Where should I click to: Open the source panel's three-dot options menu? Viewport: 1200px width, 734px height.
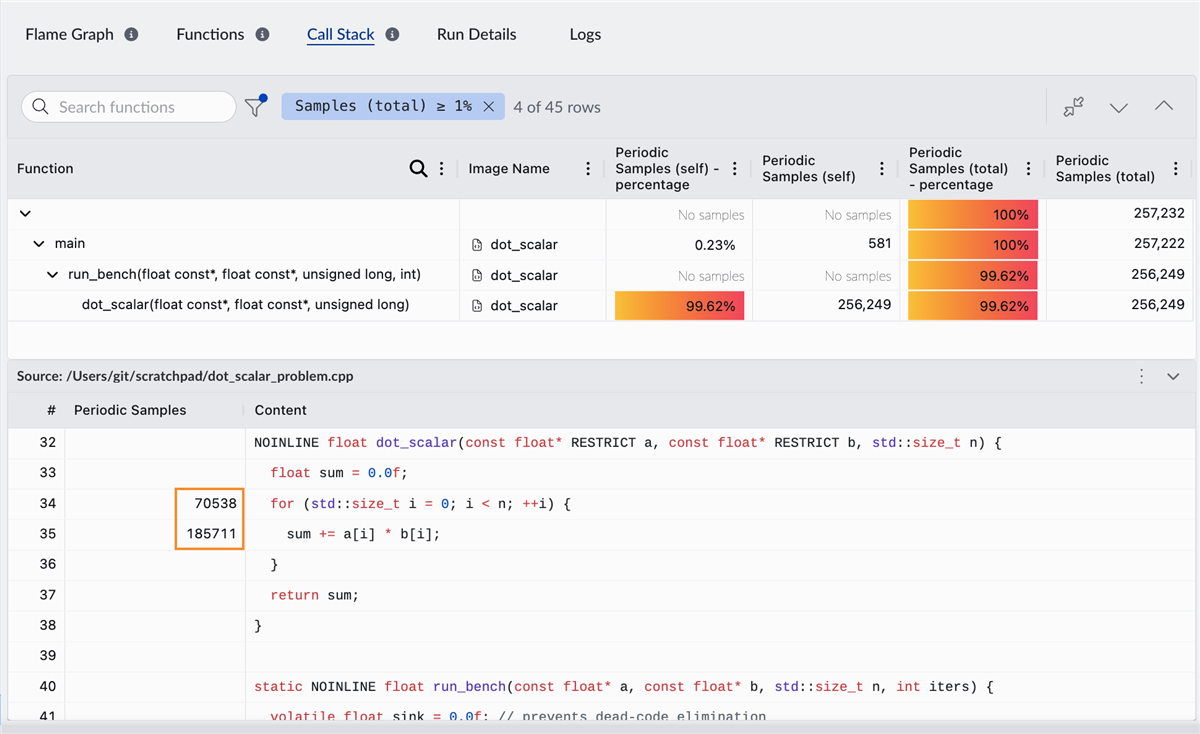pyautogui.click(x=1141, y=375)
